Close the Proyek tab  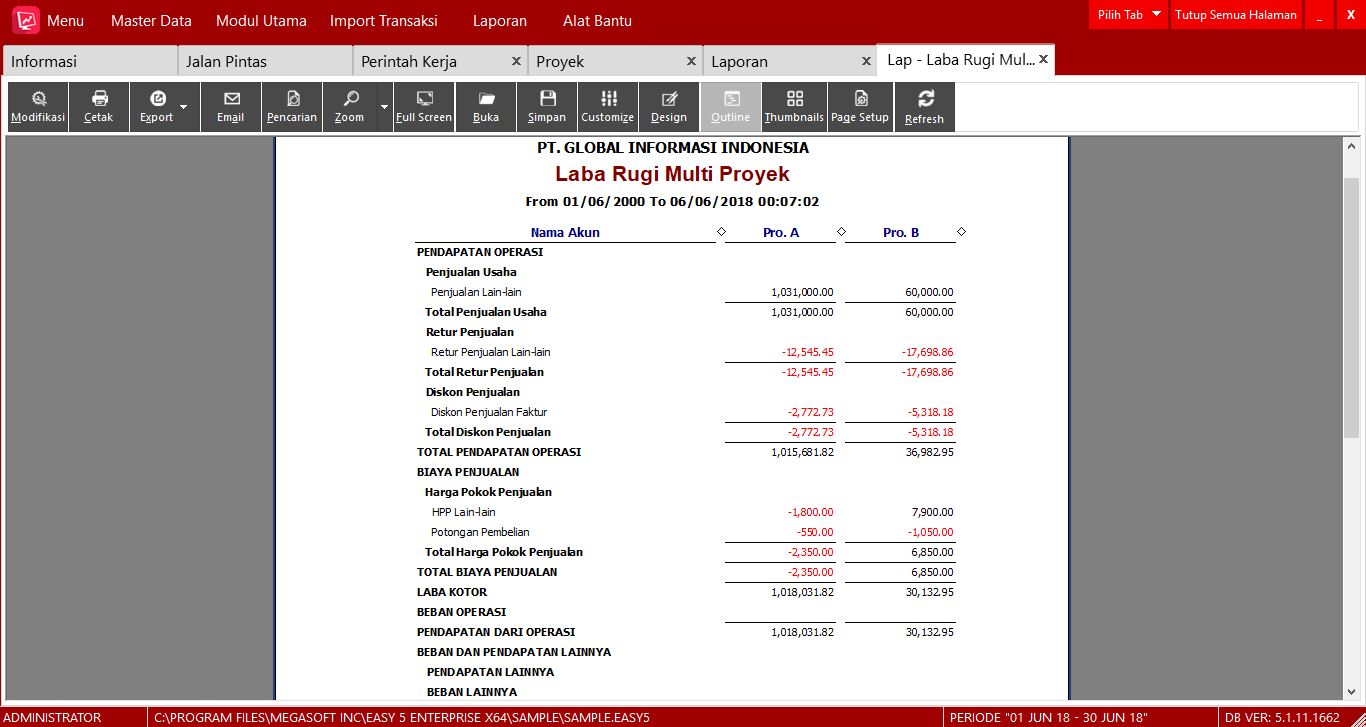click(x=691, y=61)
